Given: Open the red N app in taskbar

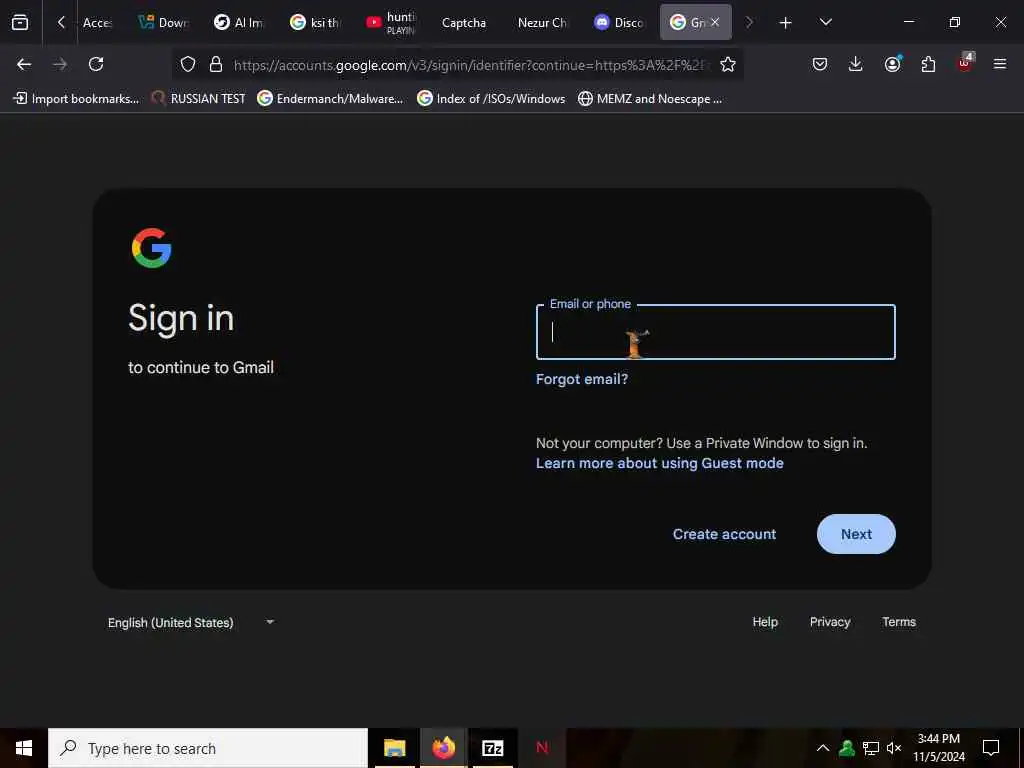Looking at the screenshot, I should tap(542, 748).
